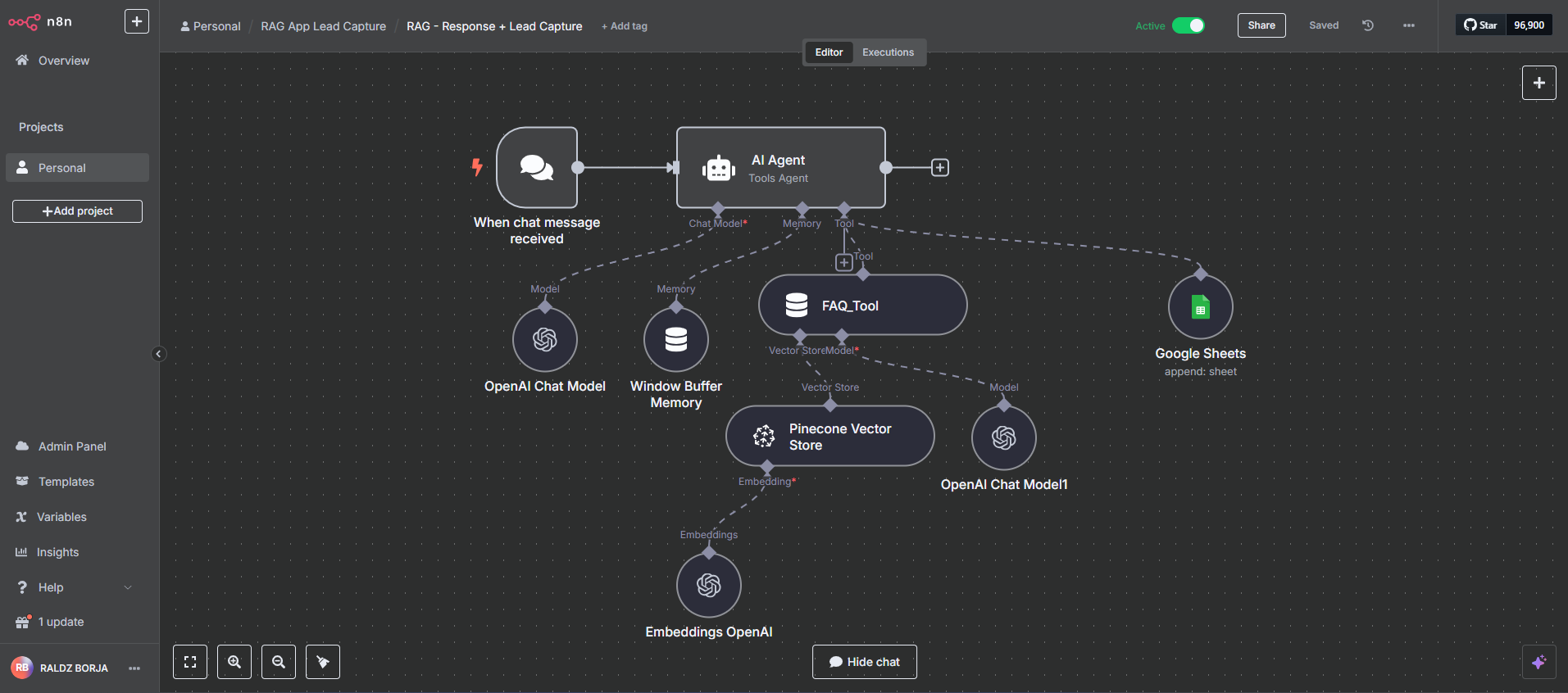Click the Add project button
This screenshot has width=1568, height=693.
pos(77,211)
